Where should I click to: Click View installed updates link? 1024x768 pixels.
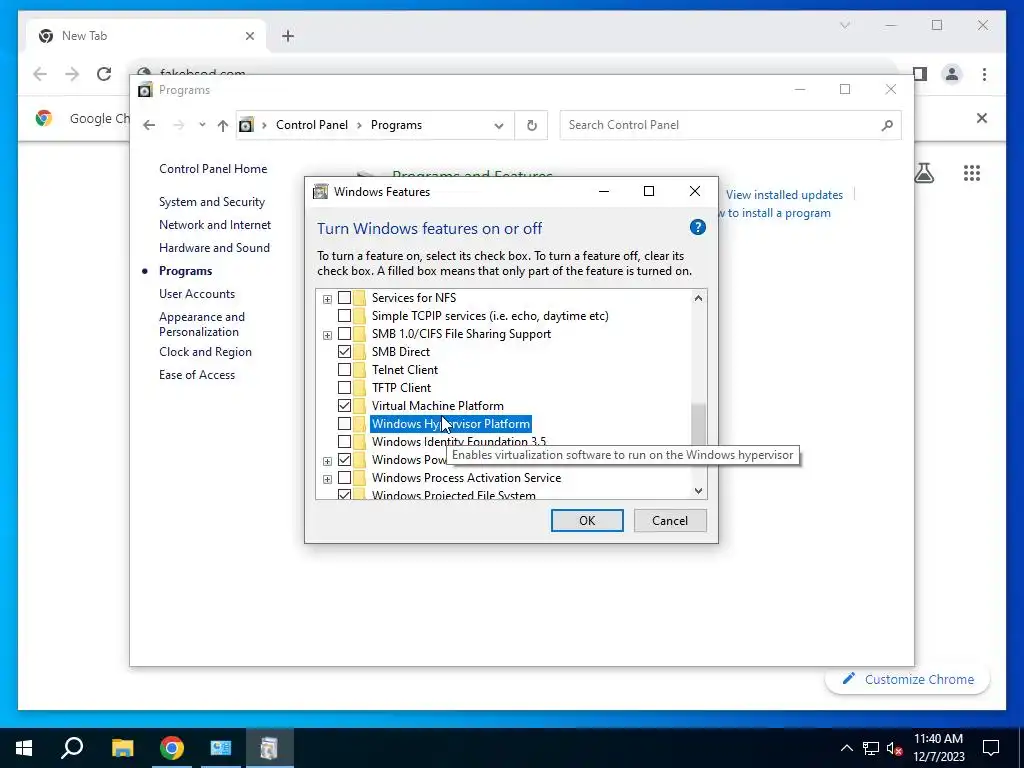pos(784,195)
